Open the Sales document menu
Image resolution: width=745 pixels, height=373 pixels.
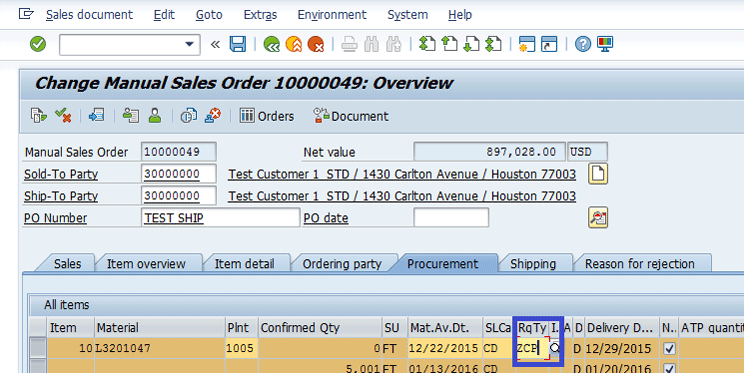89,15
